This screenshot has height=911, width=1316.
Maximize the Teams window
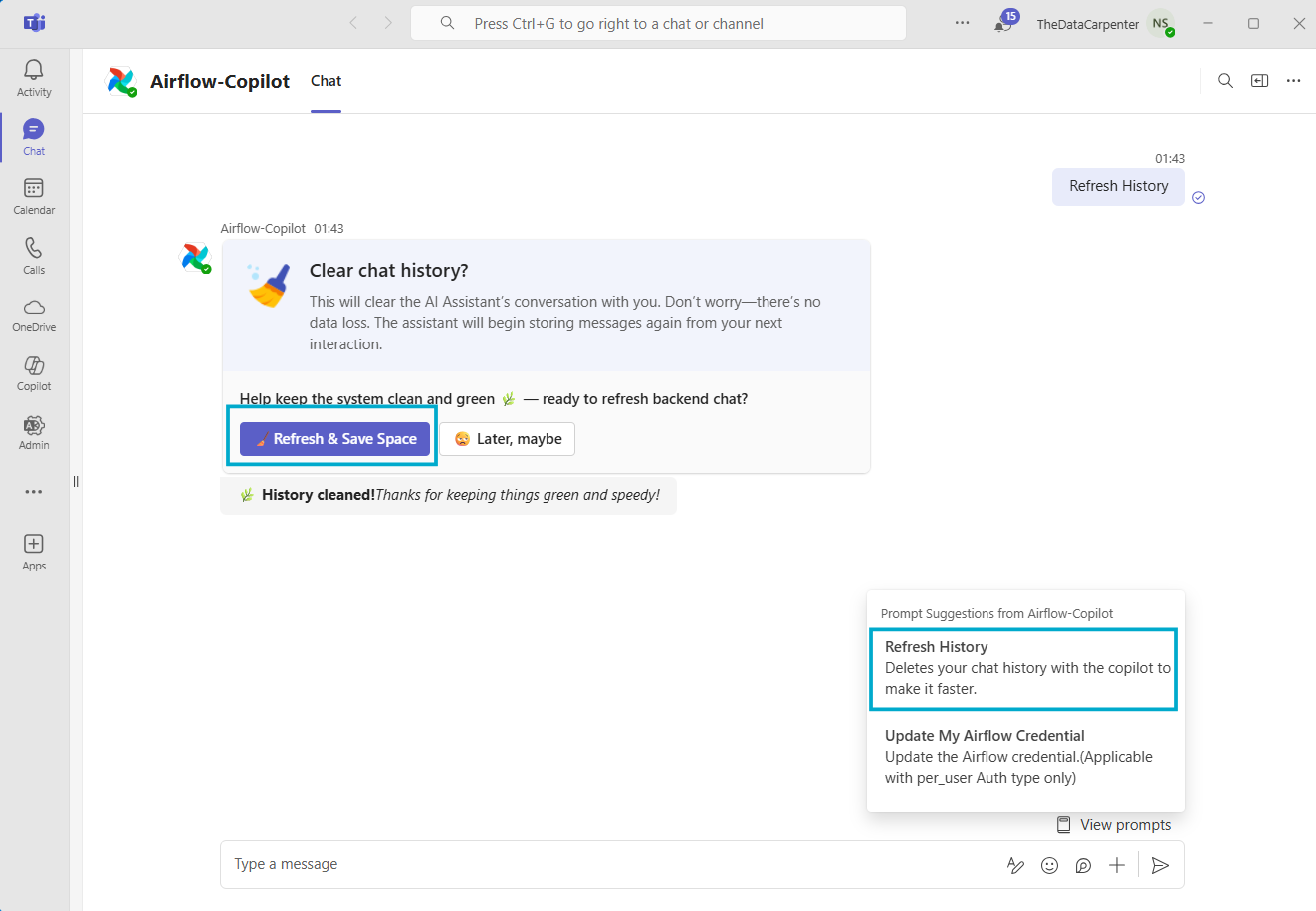point(1254,23)
